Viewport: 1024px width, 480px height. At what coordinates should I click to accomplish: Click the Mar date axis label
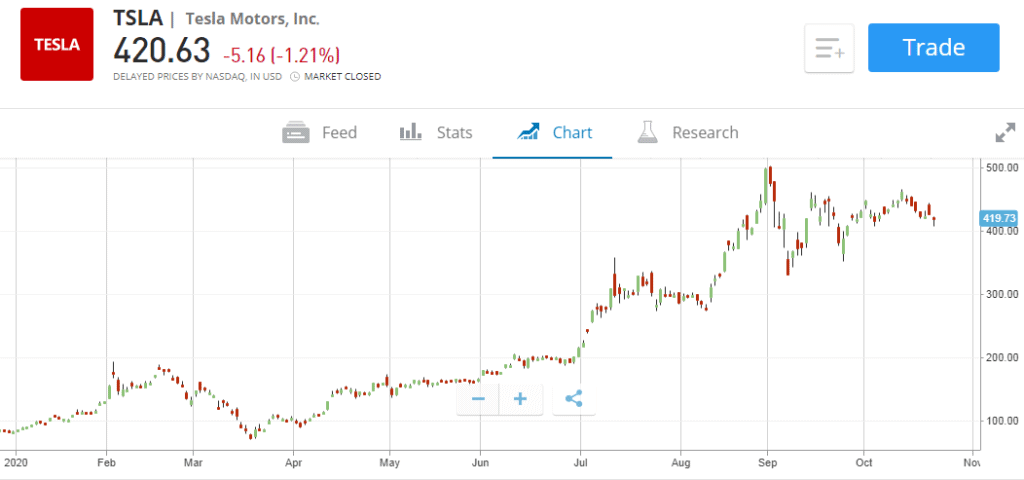[x=193, y=463]
